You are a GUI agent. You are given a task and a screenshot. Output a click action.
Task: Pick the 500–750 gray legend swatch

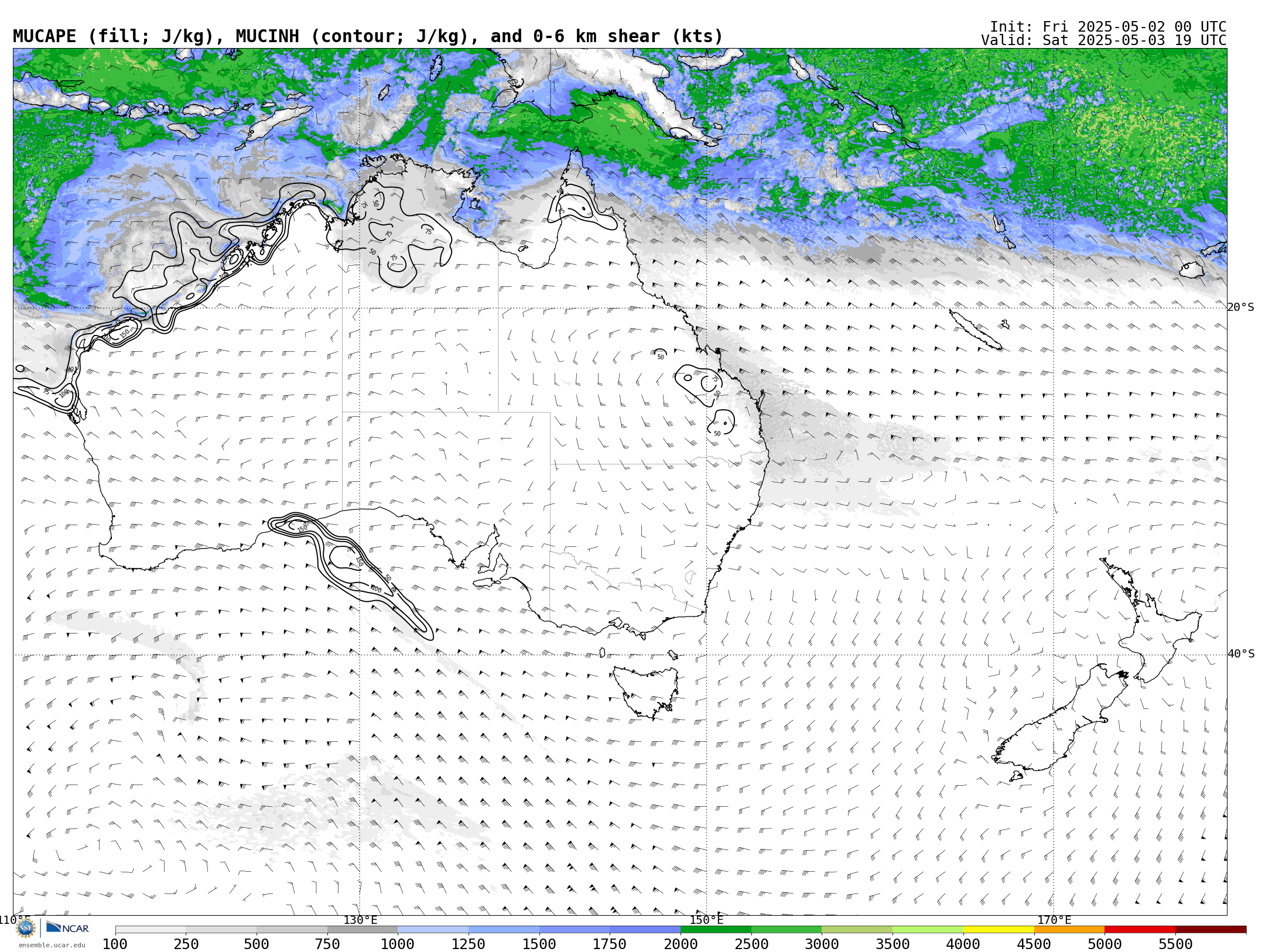coord(292,930)
